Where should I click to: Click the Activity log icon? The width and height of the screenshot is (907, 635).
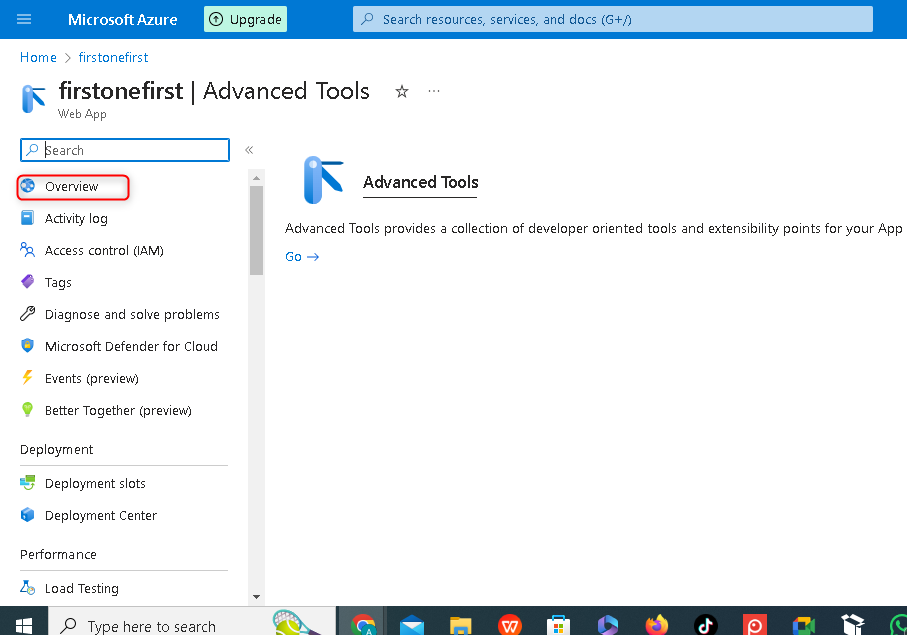click(27, 218)
